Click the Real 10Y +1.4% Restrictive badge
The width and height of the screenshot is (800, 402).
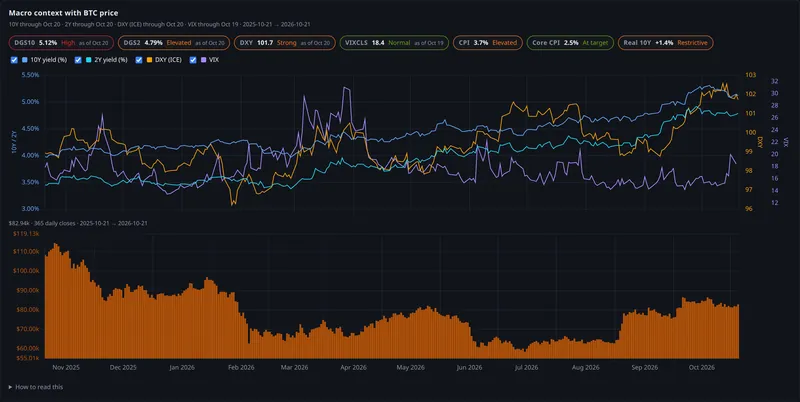[665, 43]
